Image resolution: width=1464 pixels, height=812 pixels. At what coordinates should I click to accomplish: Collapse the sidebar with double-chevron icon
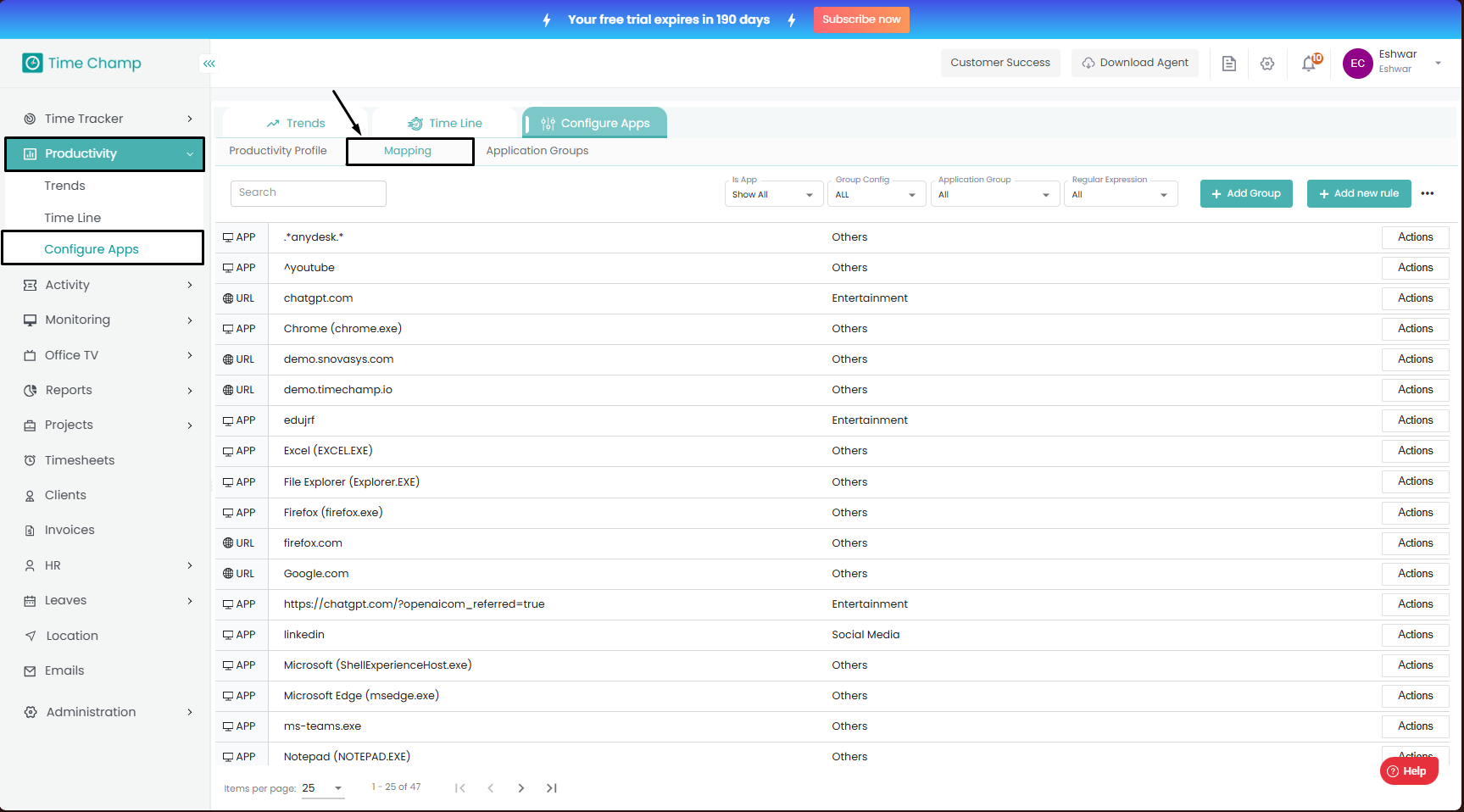click(209, 64)
